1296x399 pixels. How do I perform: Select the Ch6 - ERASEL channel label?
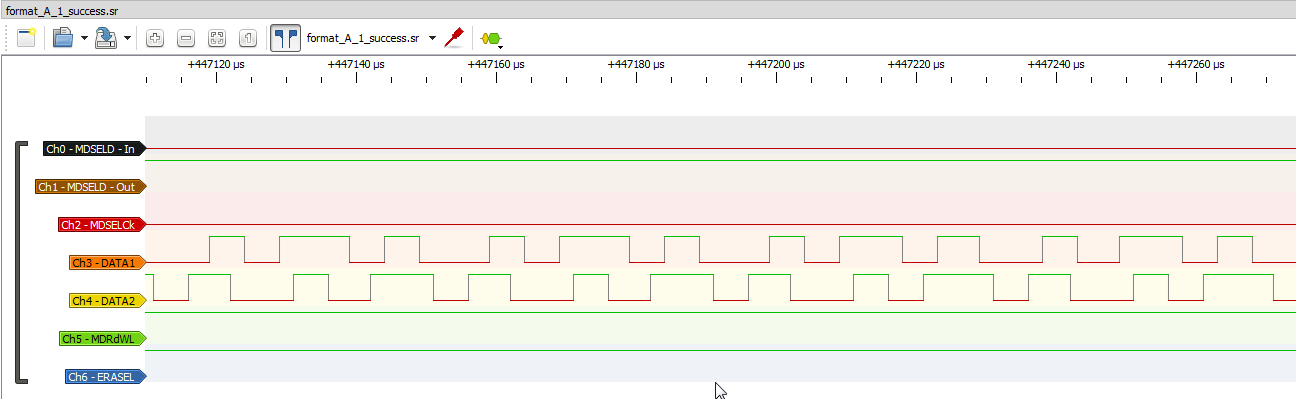pyautogui.click(x=105, y=377)
